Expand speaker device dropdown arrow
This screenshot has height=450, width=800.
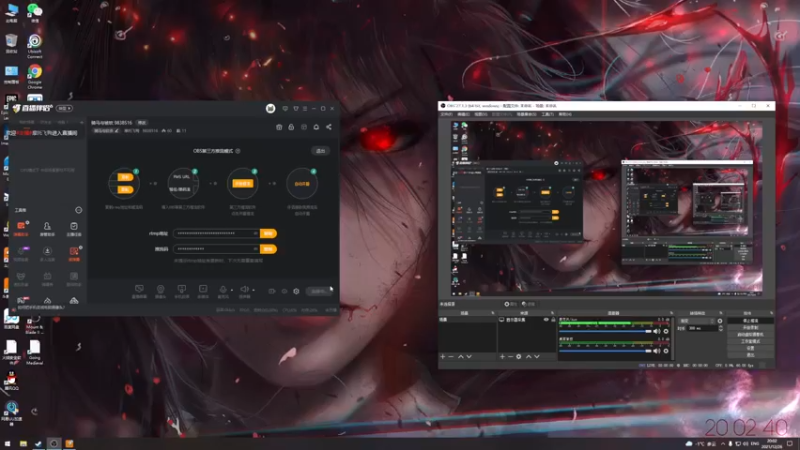point(253,290)
